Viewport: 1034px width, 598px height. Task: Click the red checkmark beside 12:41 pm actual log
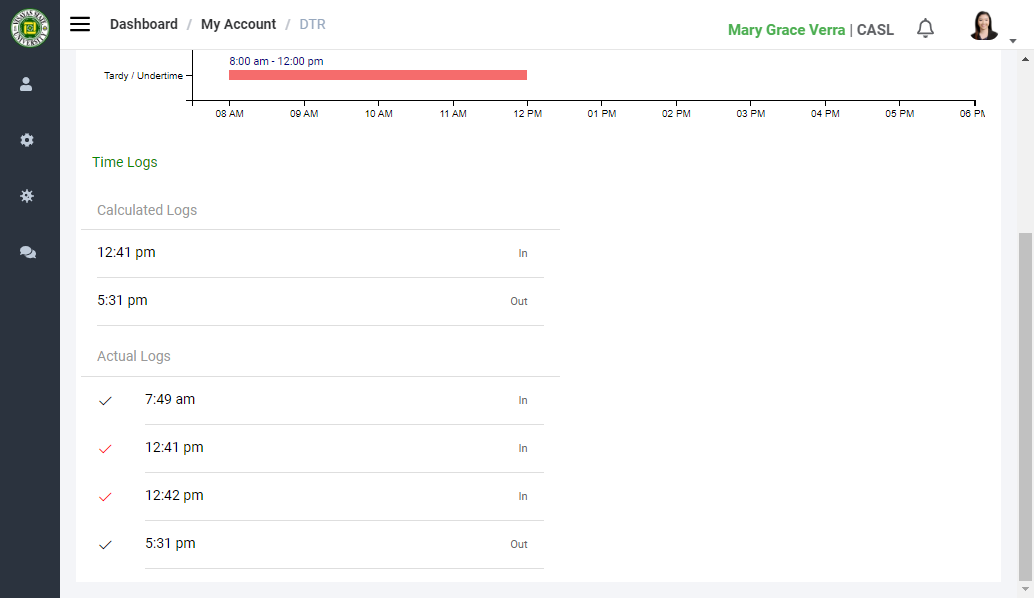click(x=105, y=449)
